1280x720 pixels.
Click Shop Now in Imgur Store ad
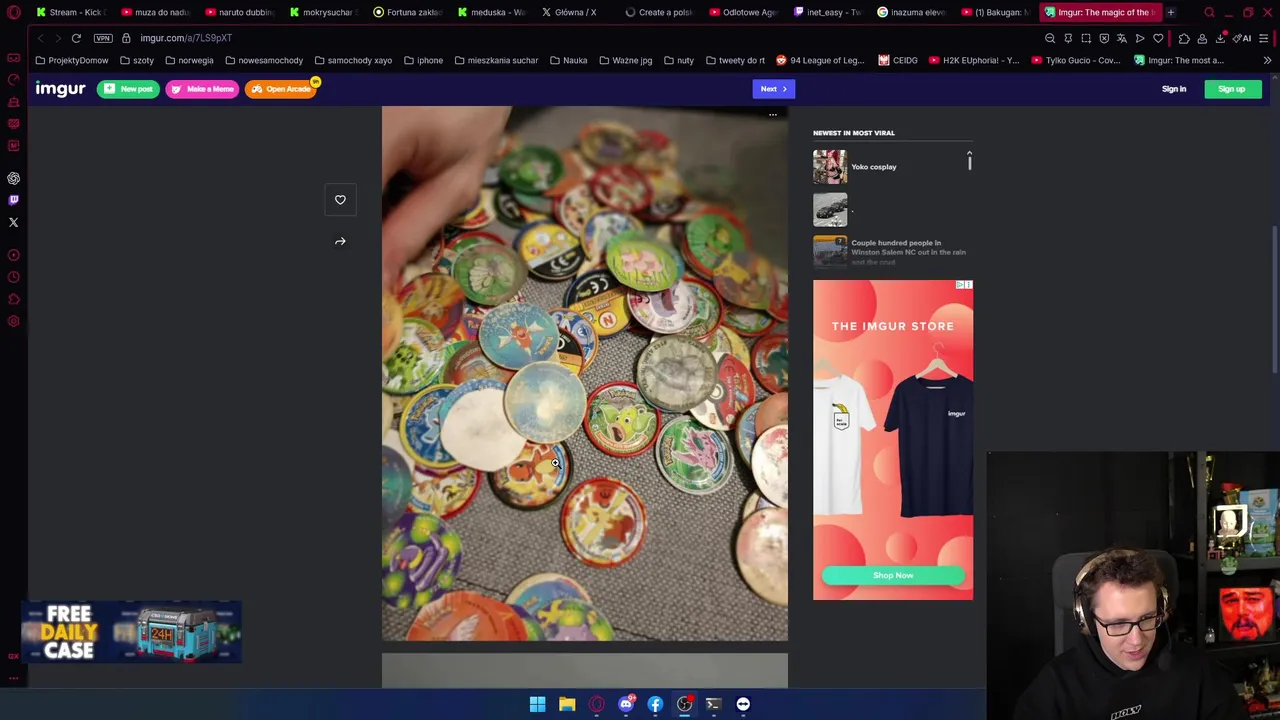click(893, 575)
